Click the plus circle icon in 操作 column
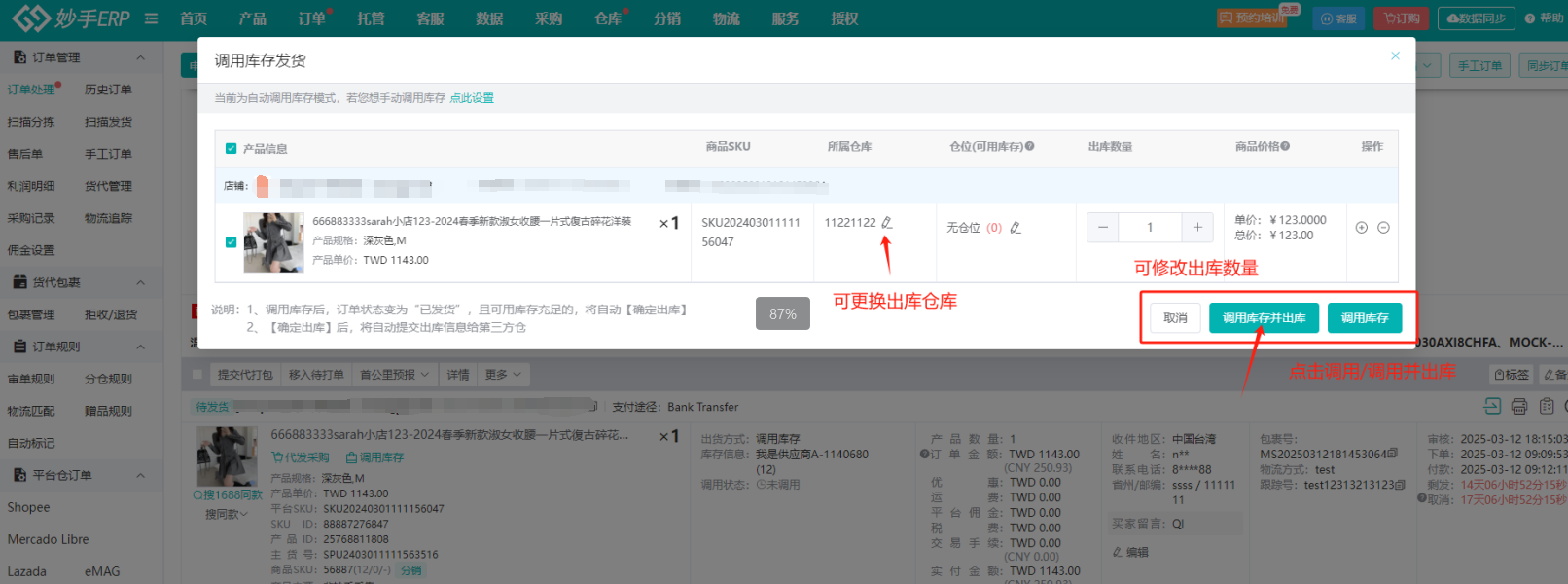 pyautogui.click(x=1362, y=228)
